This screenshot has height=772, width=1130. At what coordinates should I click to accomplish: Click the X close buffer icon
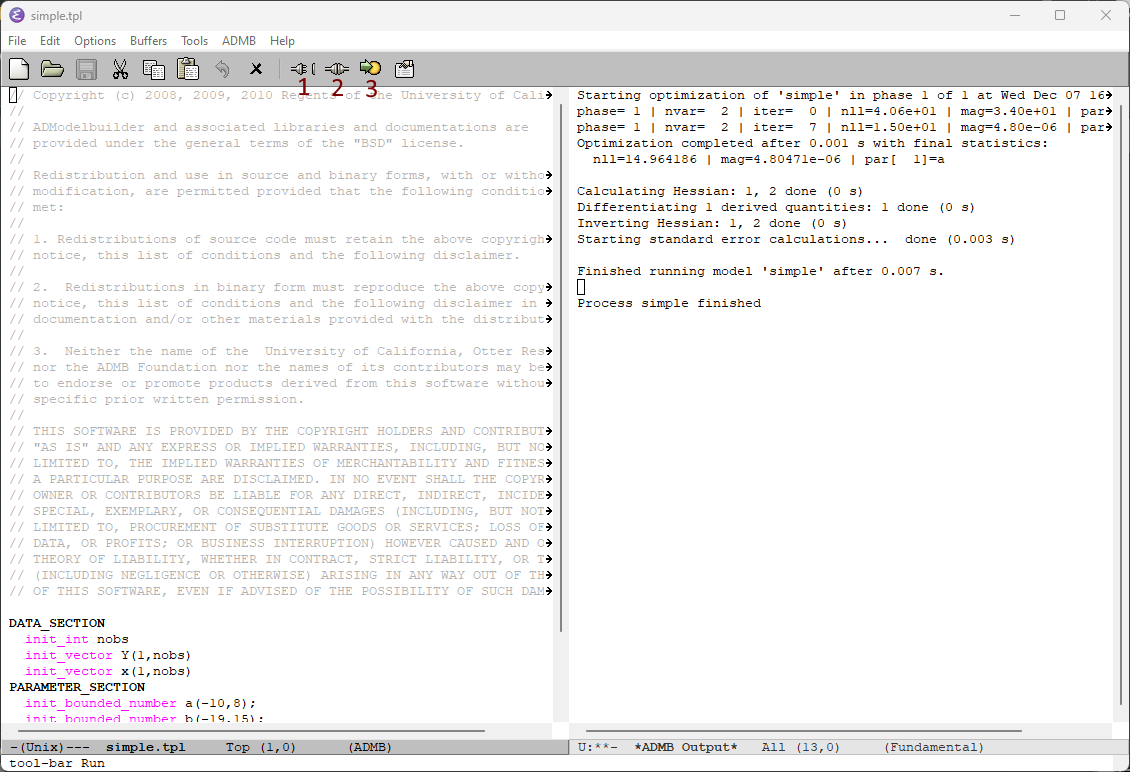256,69
